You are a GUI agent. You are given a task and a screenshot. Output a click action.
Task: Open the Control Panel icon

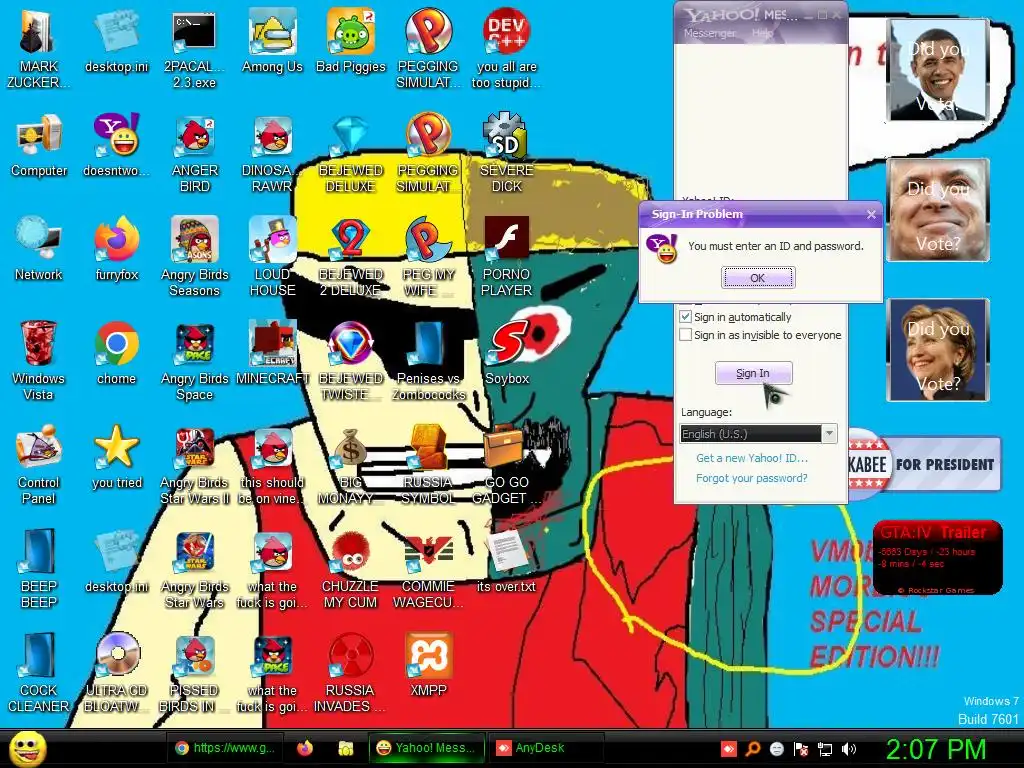coord(39,464)
